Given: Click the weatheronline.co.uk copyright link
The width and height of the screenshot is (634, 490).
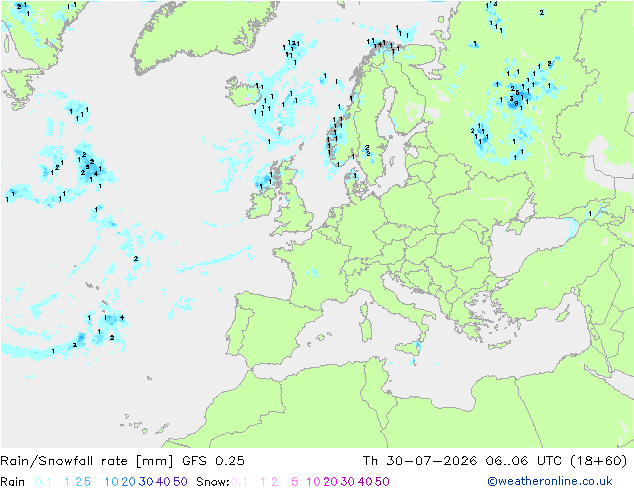Looking at the screenshot, I should (549, 481).
